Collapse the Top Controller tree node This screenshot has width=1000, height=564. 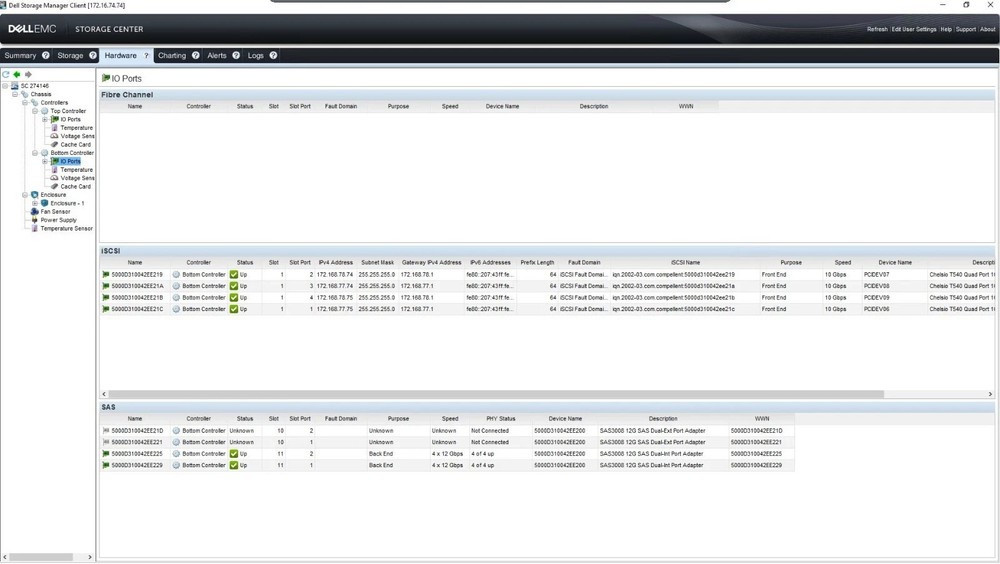point(35,111)
